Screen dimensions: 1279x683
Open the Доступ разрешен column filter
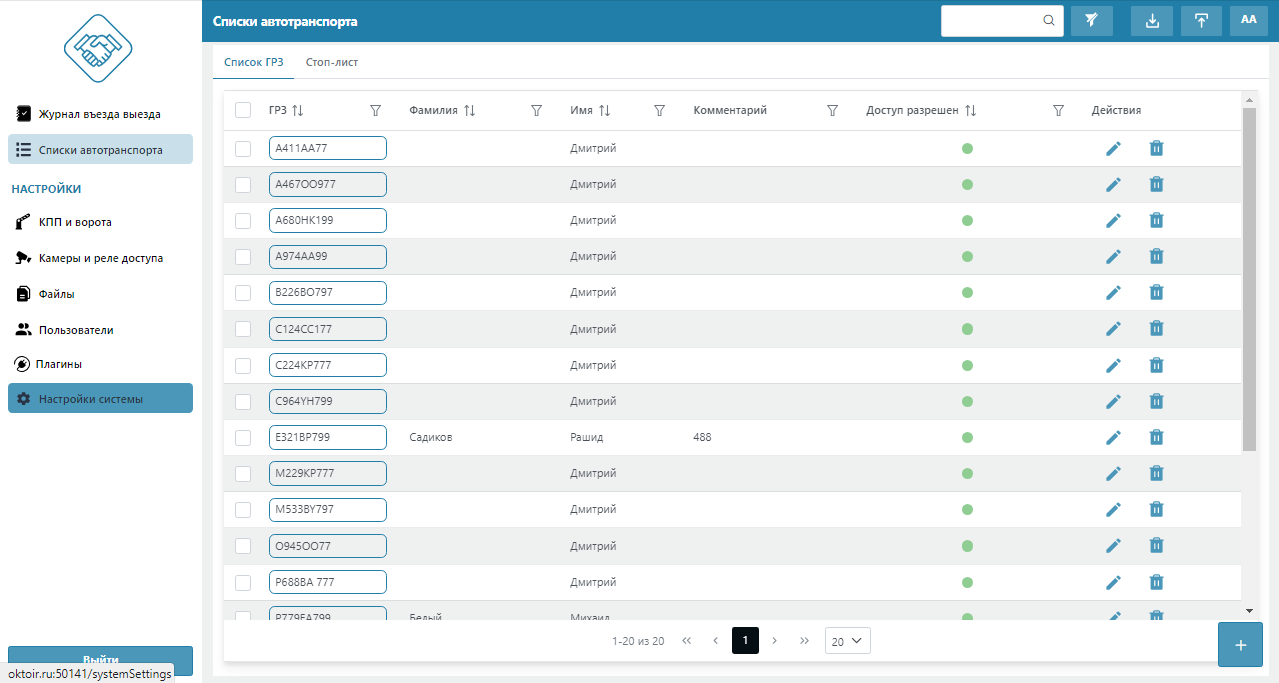[1058, 110]
